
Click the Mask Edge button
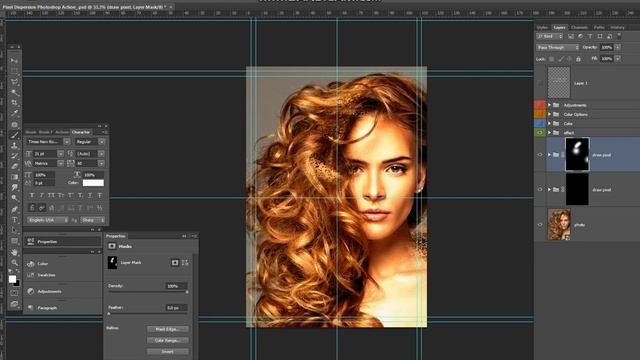(x=168, y=329)
